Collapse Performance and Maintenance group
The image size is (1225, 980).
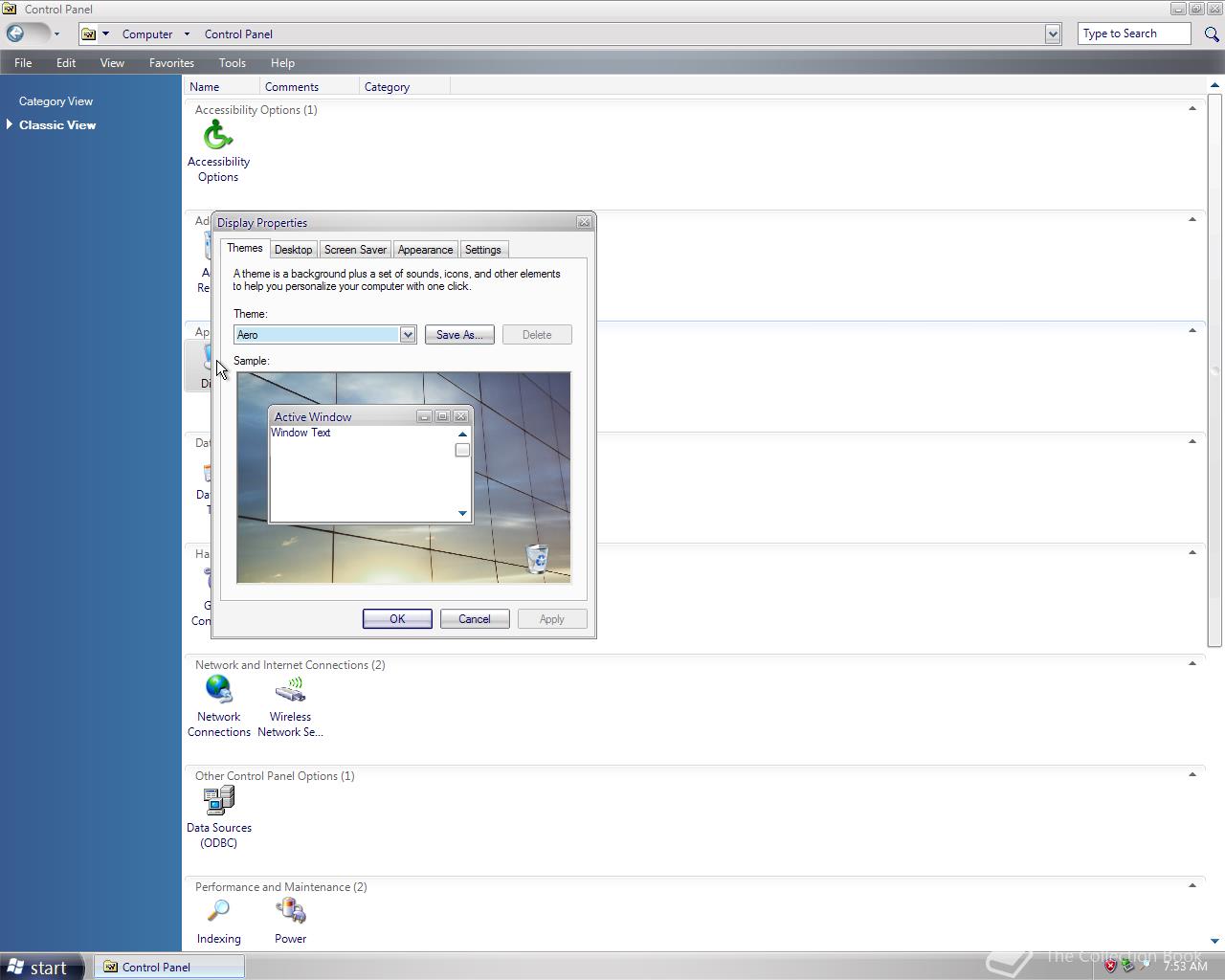click(1192, 886)
